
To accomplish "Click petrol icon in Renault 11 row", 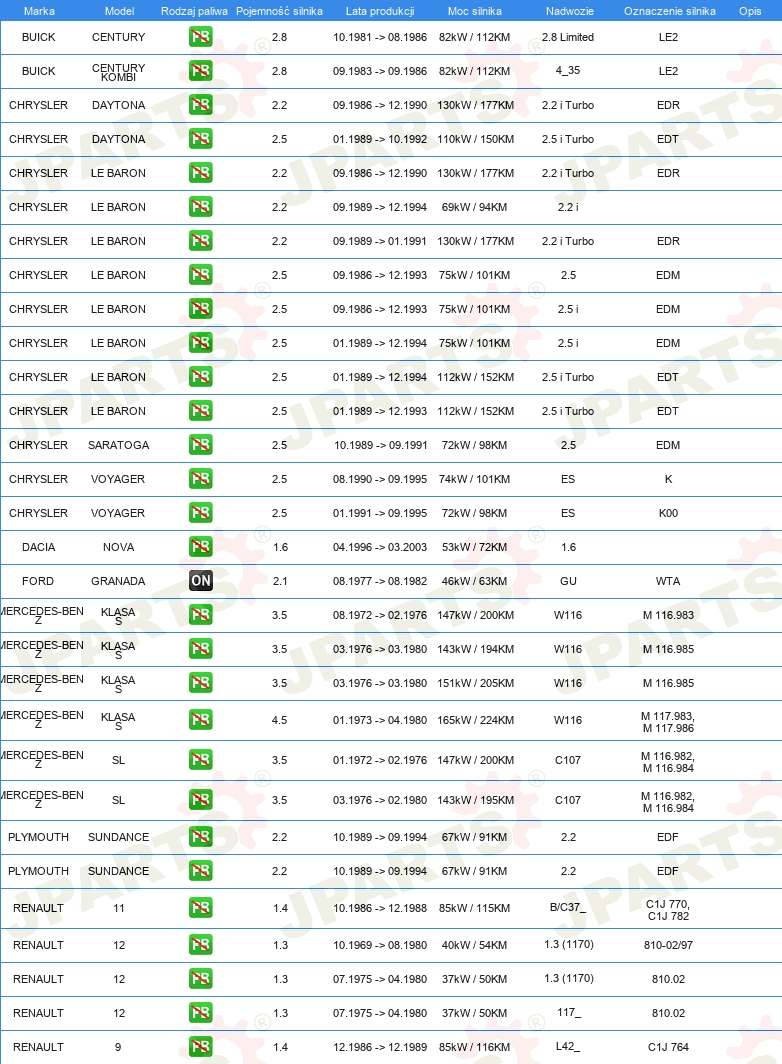I will [200, 907].
